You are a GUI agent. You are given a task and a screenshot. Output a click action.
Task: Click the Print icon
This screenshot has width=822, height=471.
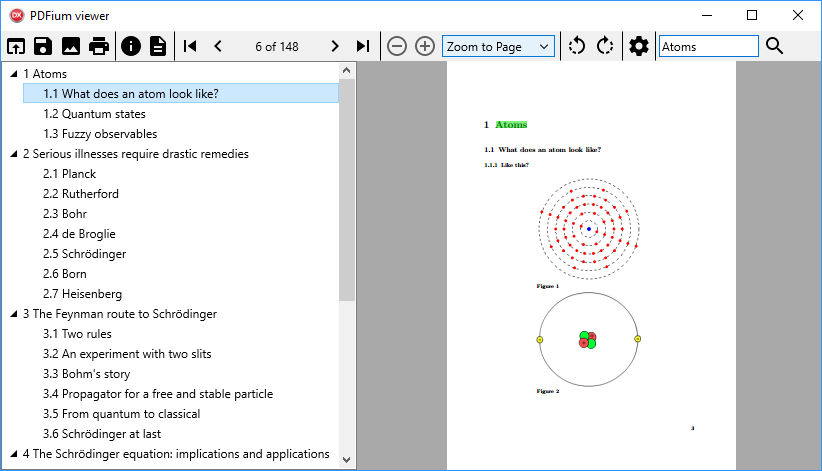coord(99,47)
